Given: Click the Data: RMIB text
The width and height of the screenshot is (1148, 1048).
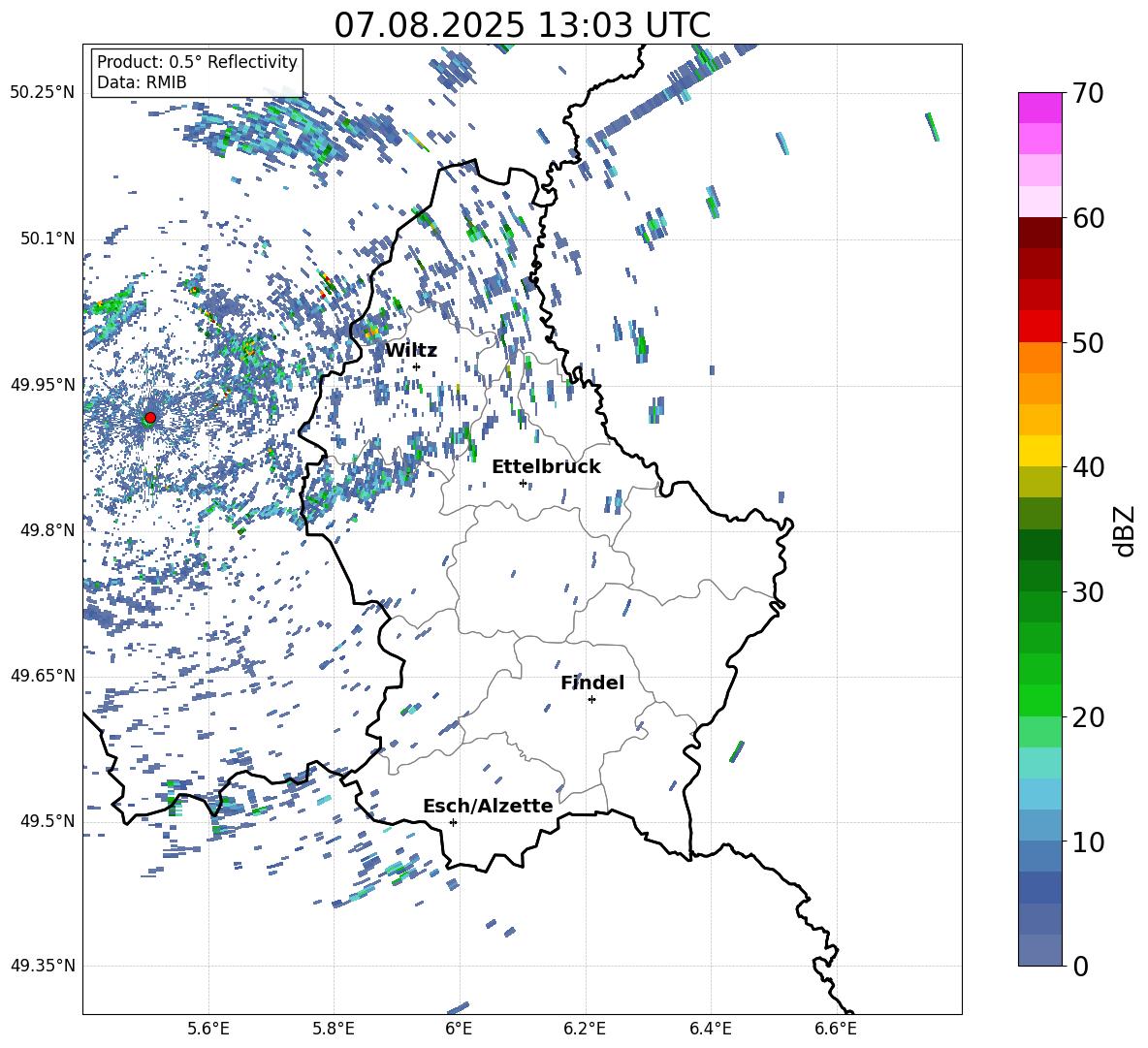Looking at the screenshot, I should 142,82.
